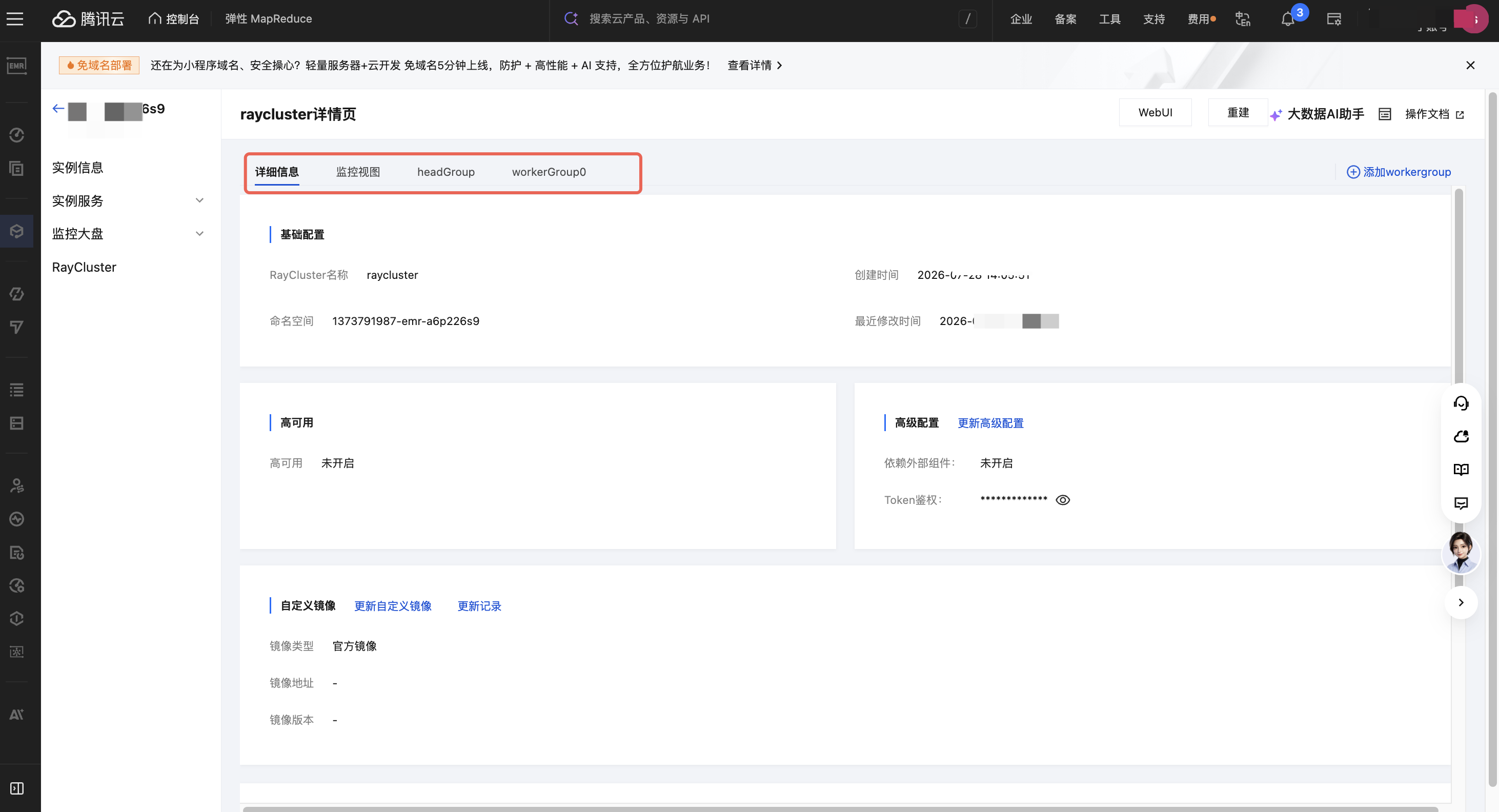Viewport: 1499px width, 812px height.
Task: Click 更新高级配置 link
Action: tap(990, 423)
